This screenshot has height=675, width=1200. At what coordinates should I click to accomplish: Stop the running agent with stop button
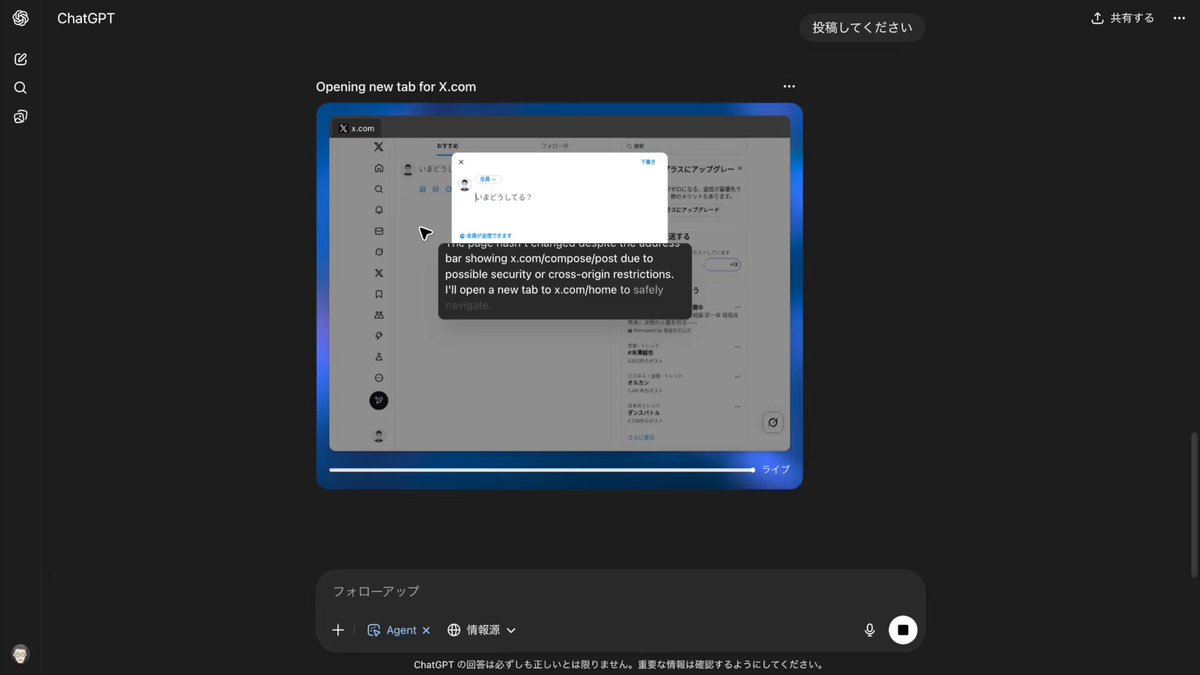(x=903, y=630)
